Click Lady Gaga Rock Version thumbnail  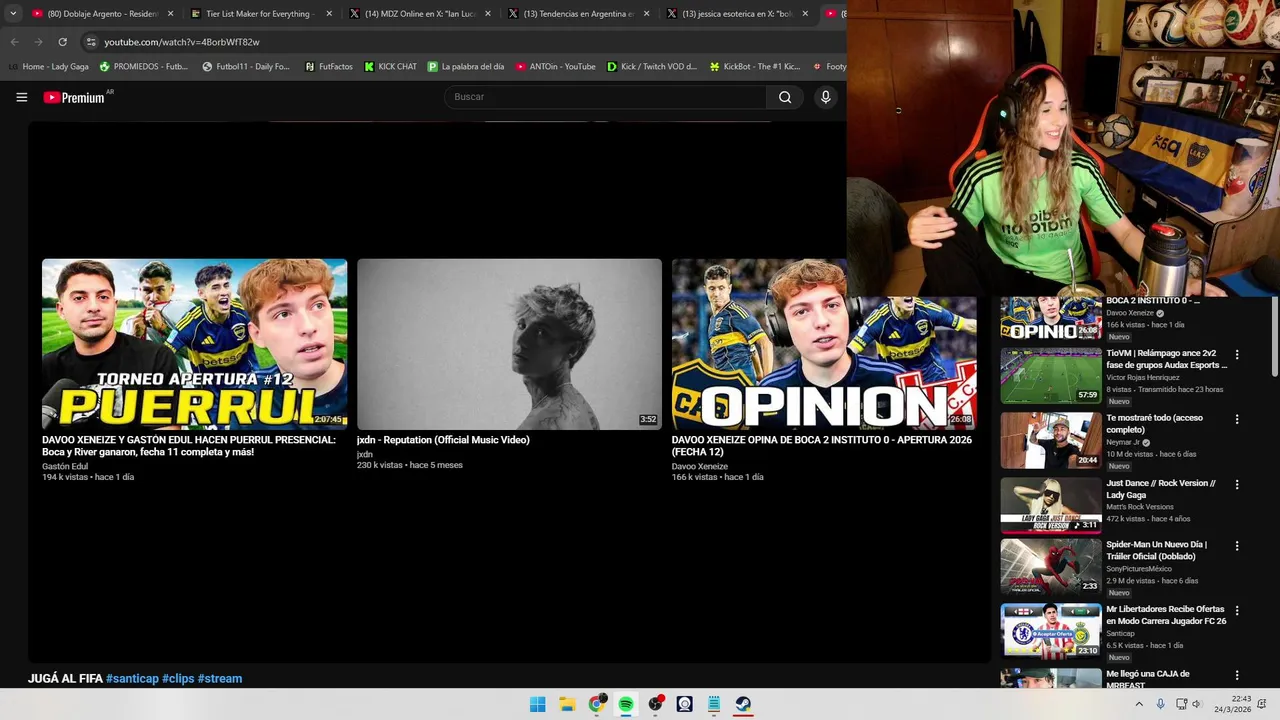pos(1051,505)
